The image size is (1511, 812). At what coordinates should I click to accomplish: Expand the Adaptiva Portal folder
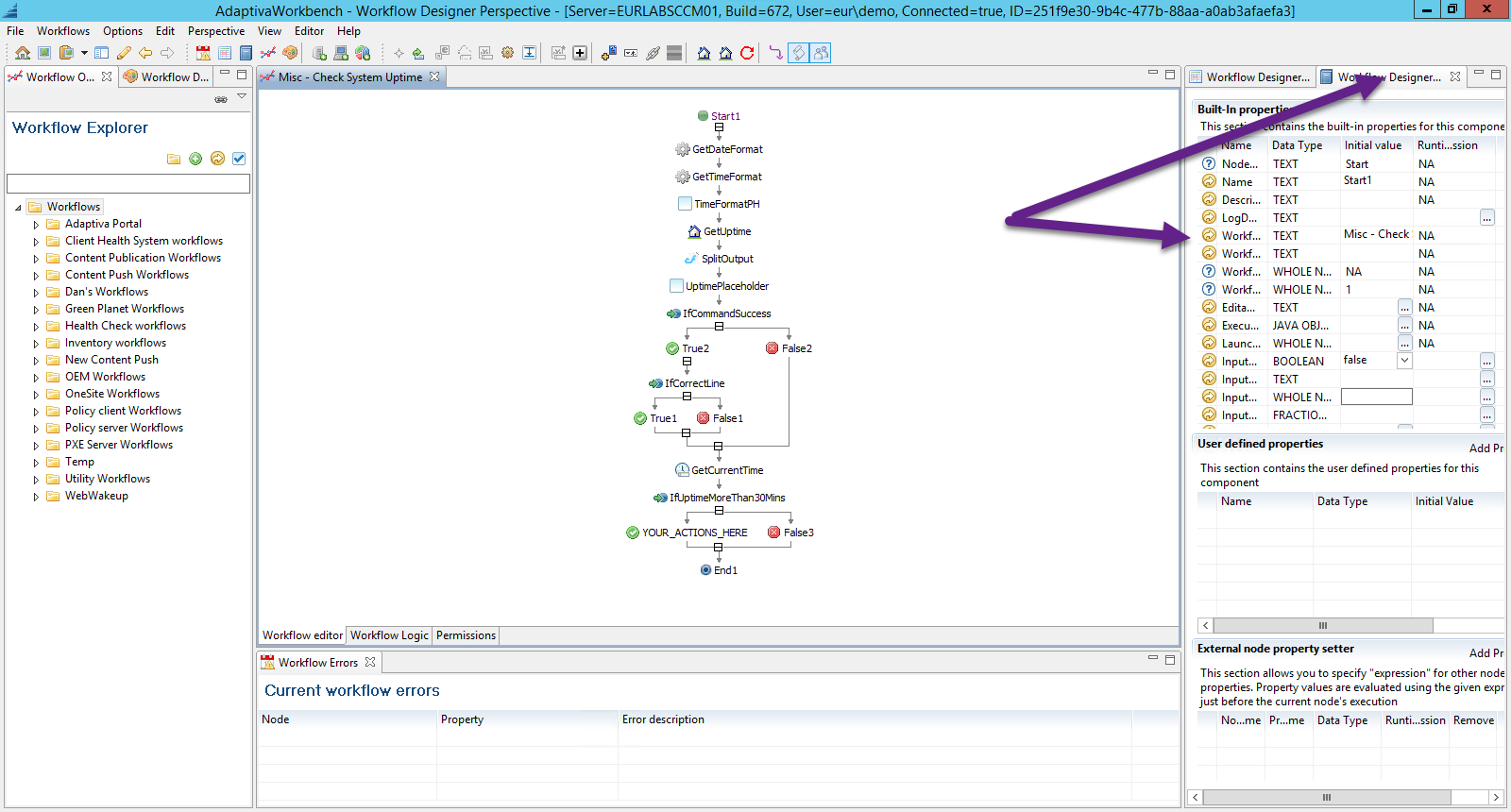coord(36,225)
